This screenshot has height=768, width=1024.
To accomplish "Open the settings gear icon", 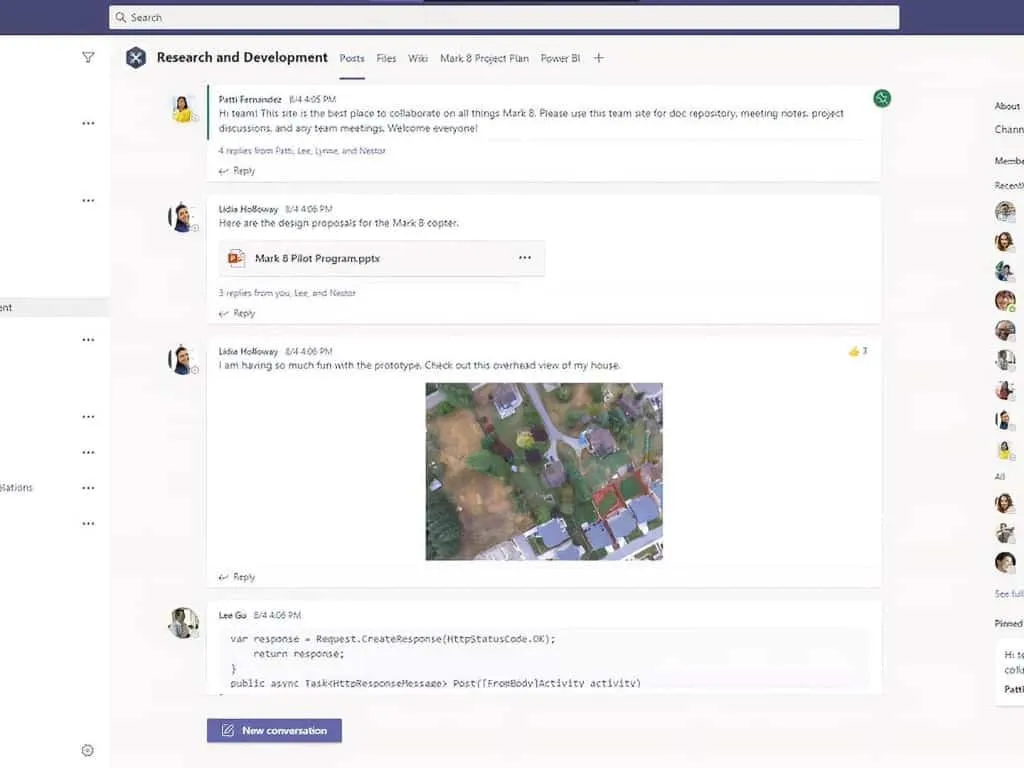I will click(x=87, y=750).
